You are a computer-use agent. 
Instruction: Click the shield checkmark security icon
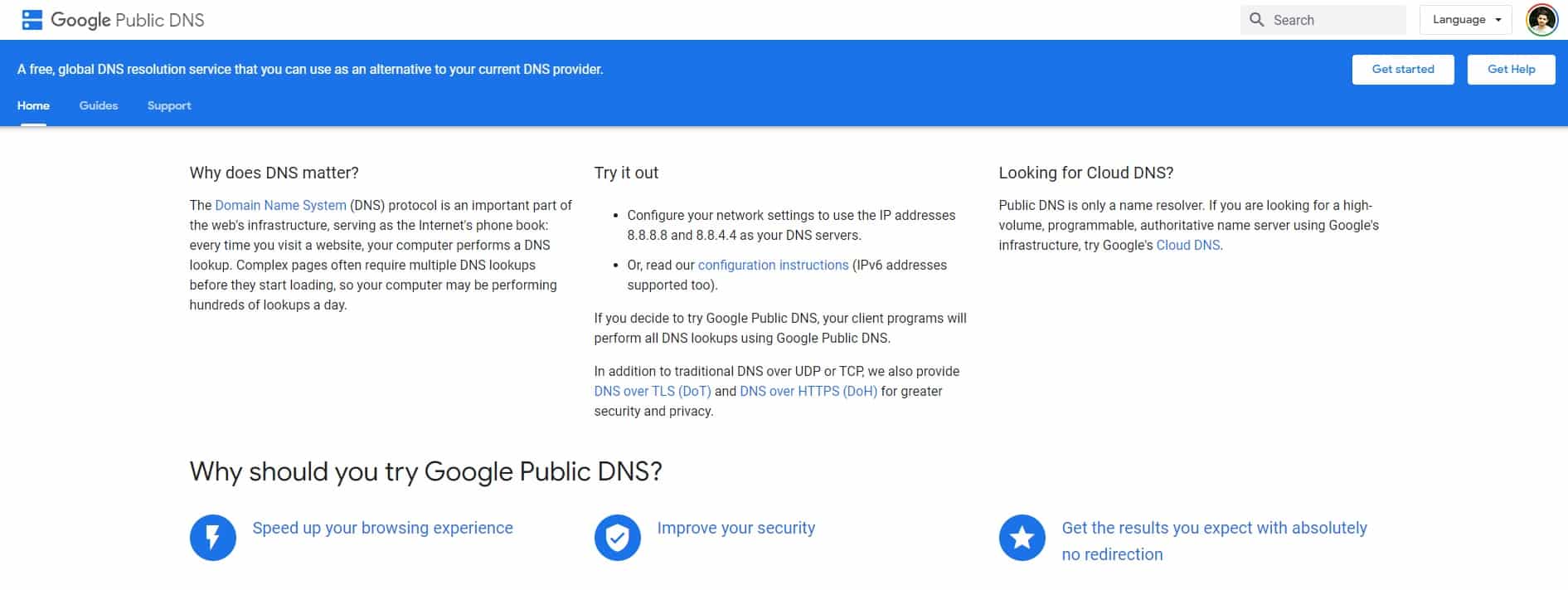coord(618,537)
